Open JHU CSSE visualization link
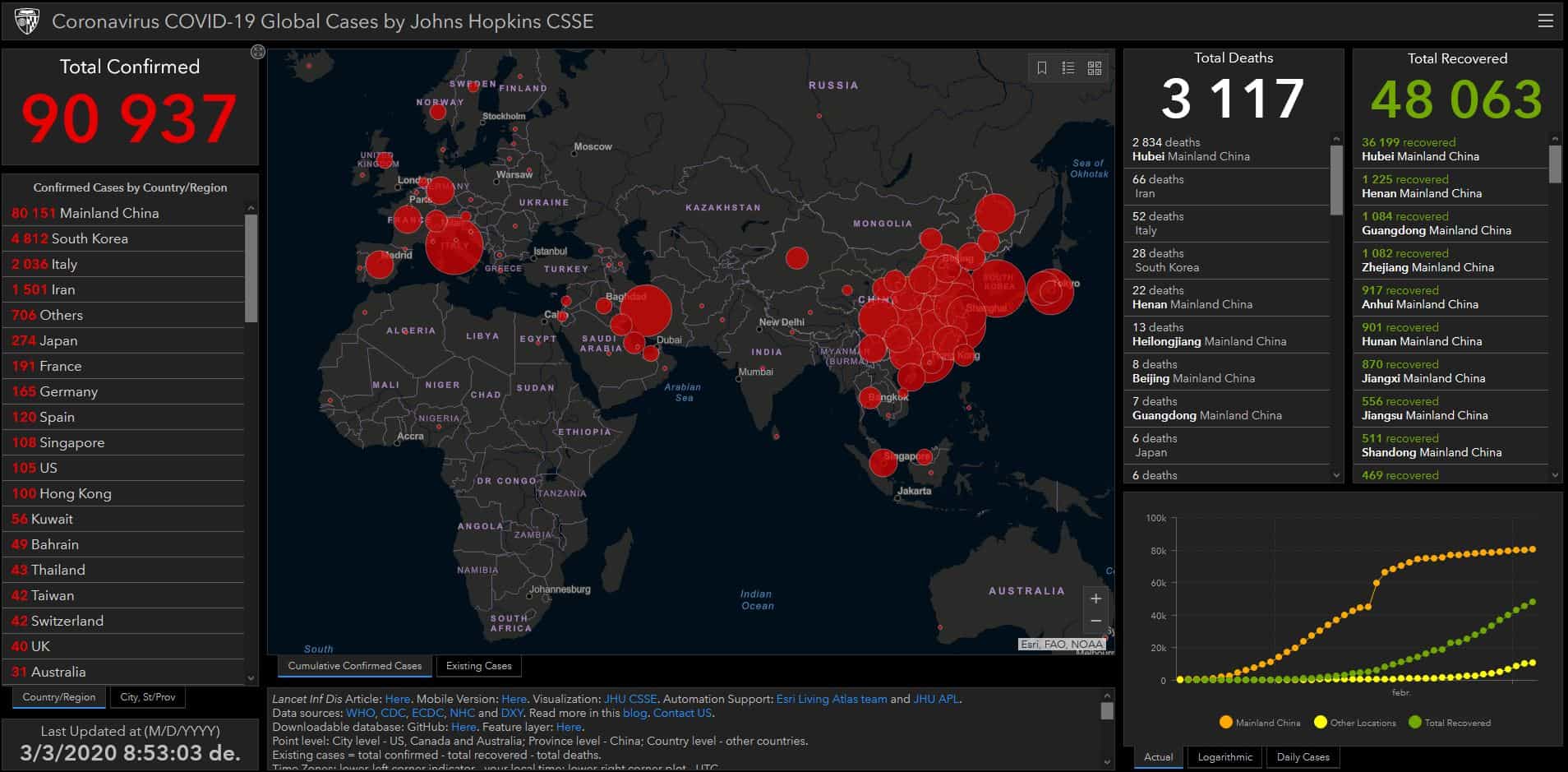Screen dimensions: 1568x772 coord(630,699)
